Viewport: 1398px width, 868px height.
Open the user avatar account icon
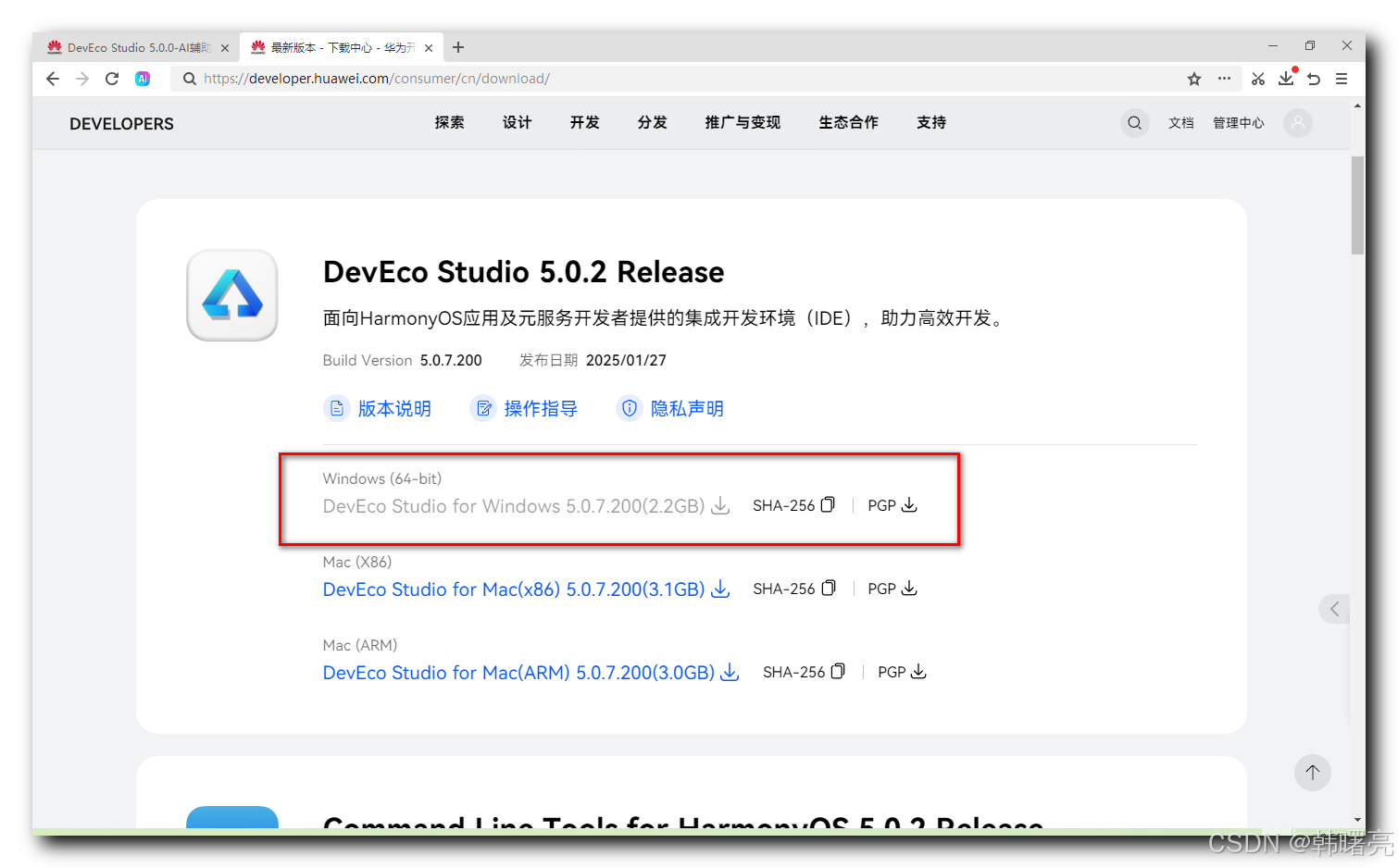pyautogui.click(x=1298, y=123)
